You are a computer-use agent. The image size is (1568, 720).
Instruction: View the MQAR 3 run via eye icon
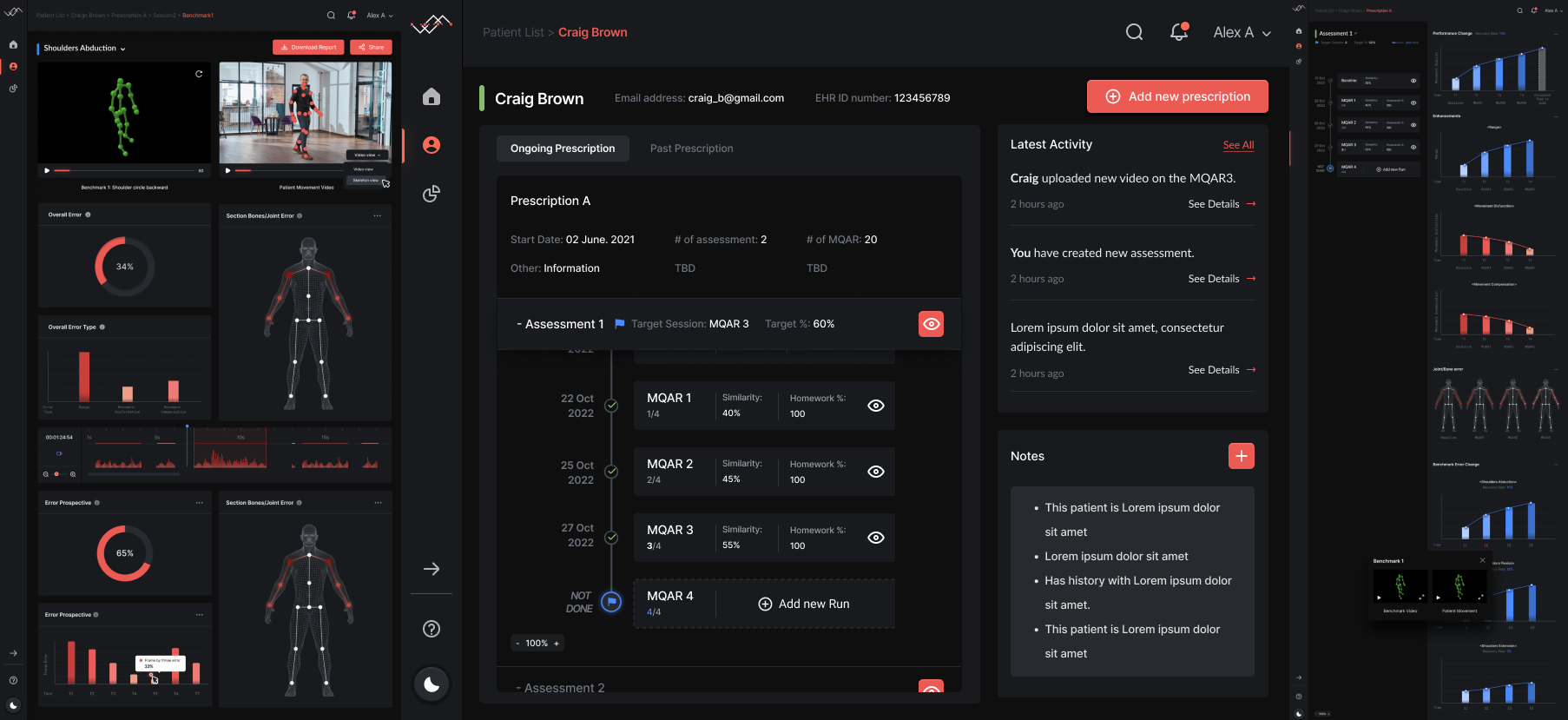[876, 538]
